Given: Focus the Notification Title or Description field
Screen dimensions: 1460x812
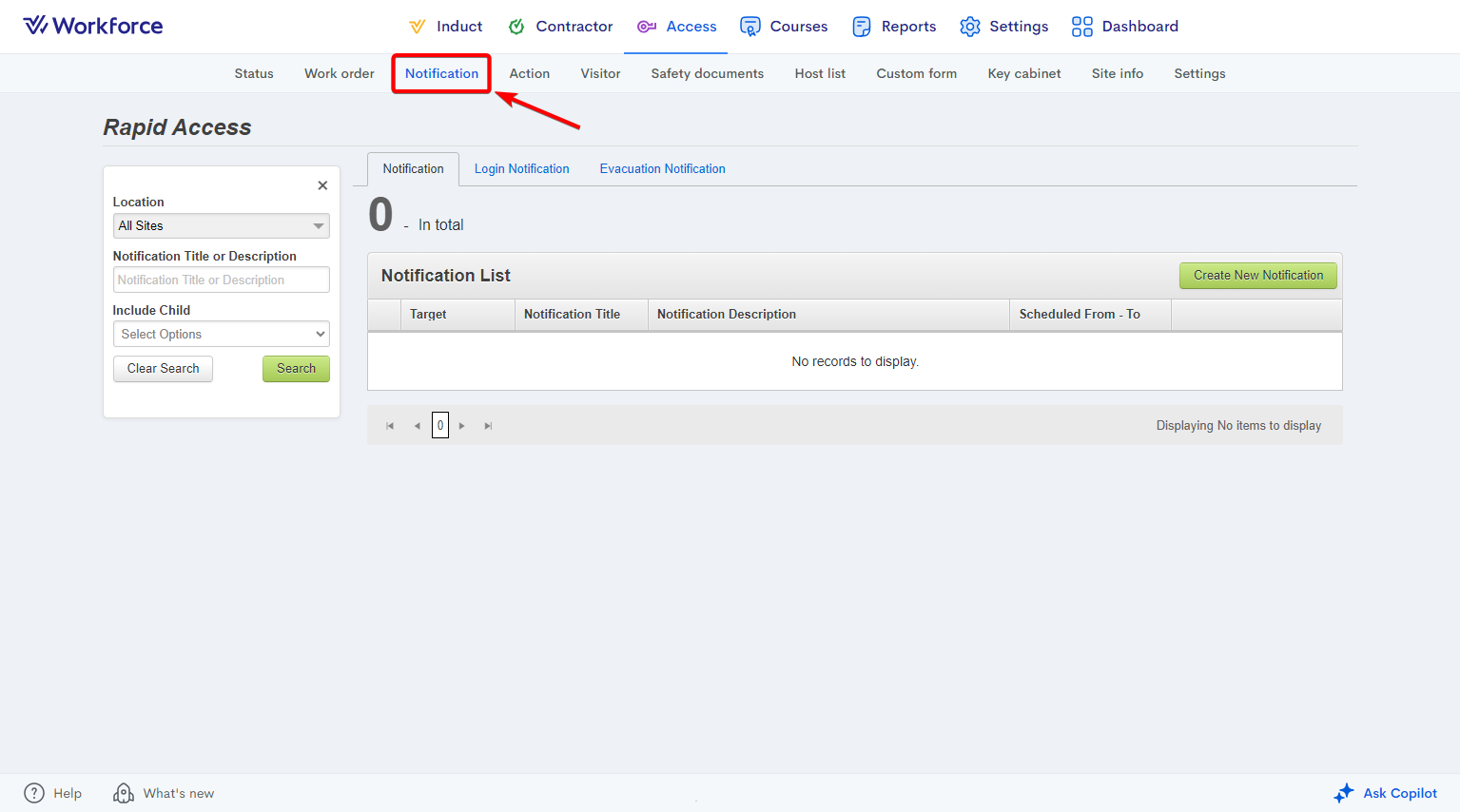Looking at the screenshot, I should [221, 280].
